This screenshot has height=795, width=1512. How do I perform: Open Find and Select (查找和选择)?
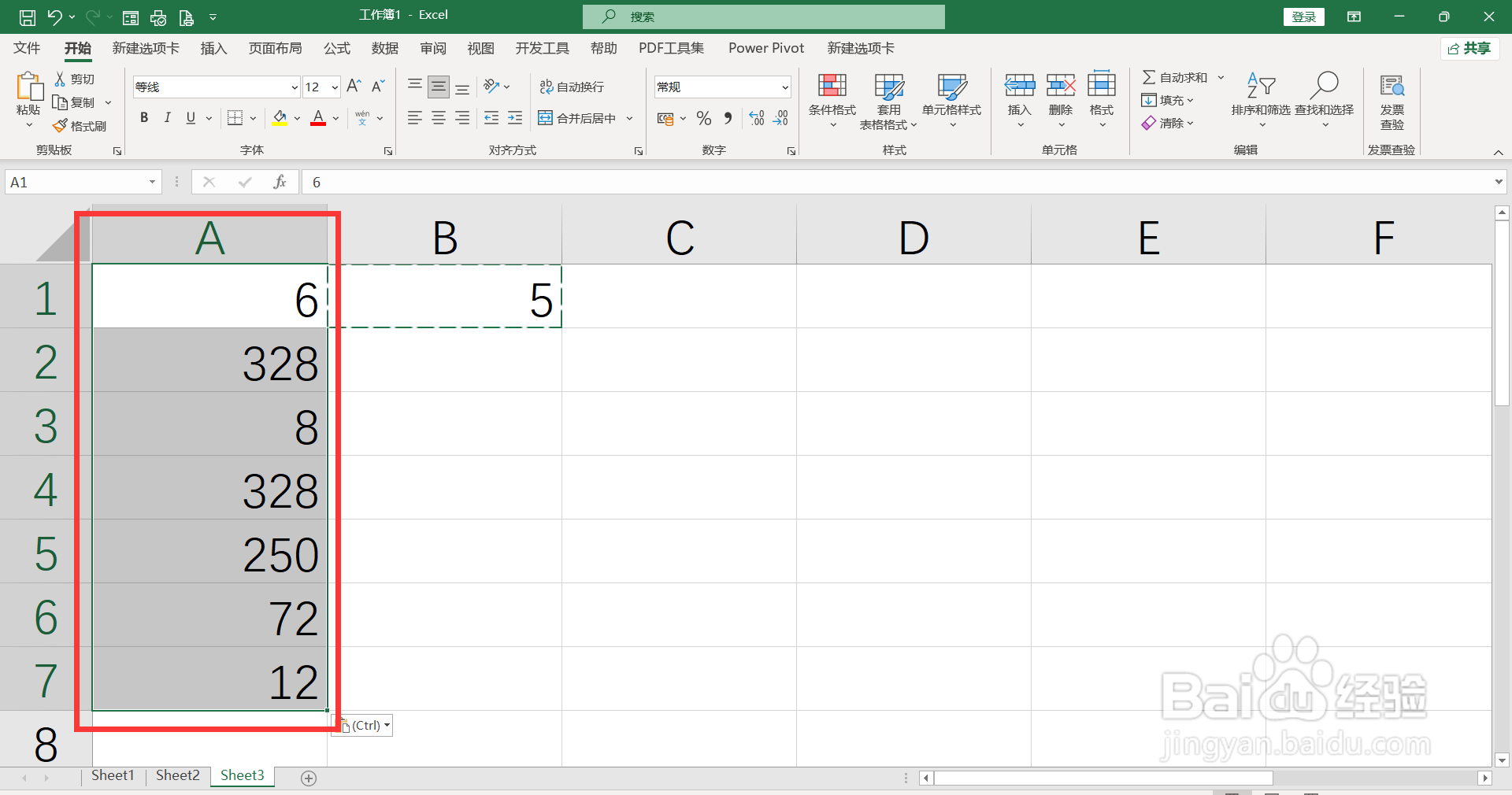coord(1325,101)
